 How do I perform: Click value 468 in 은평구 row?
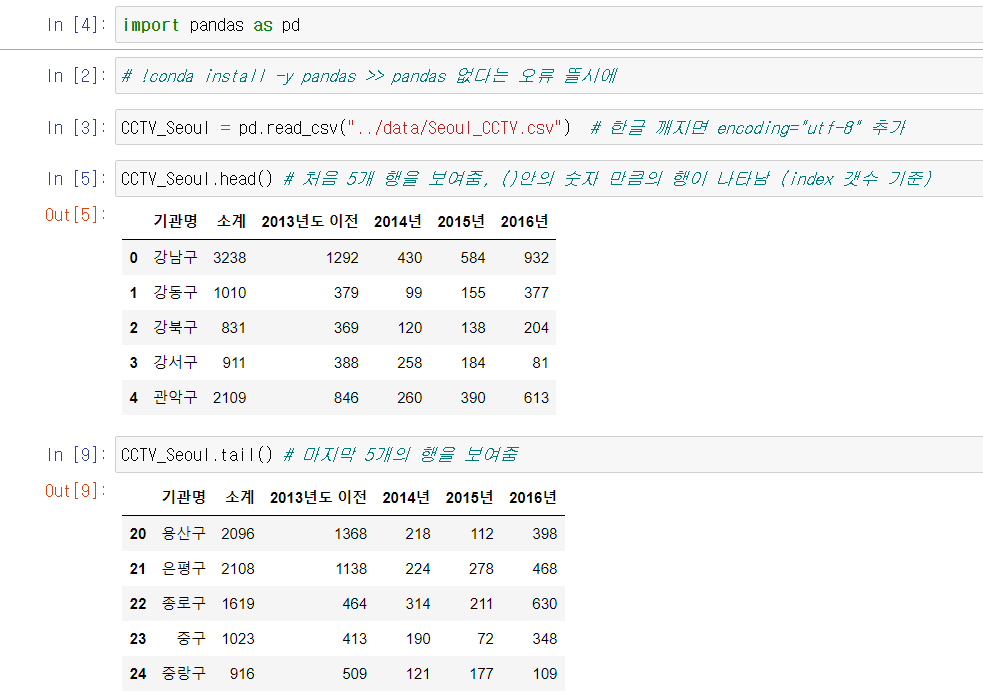click(x=545, y=569)
